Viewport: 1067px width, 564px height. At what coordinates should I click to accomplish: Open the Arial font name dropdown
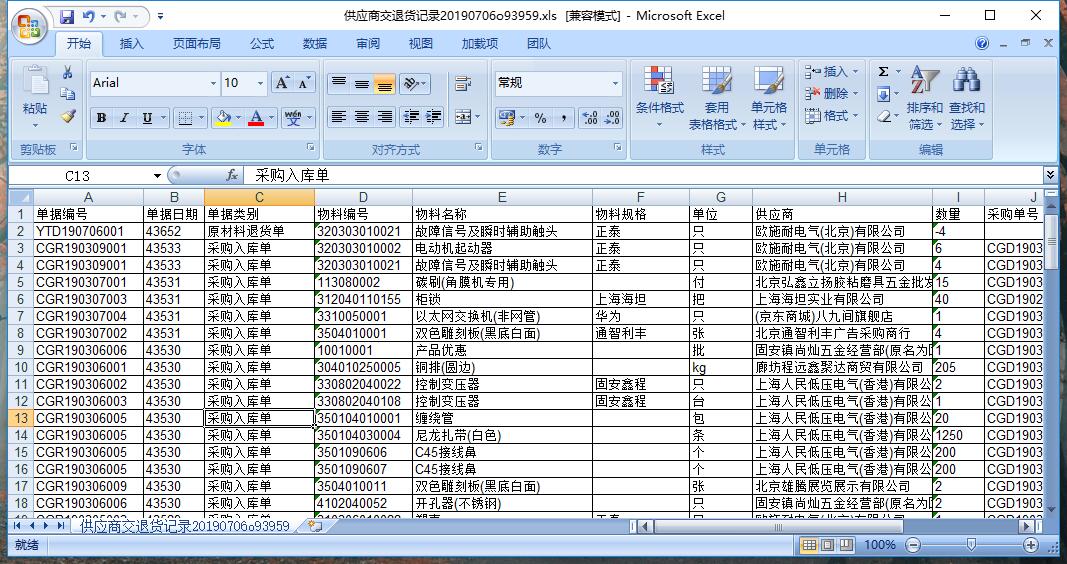click(212, 84)
